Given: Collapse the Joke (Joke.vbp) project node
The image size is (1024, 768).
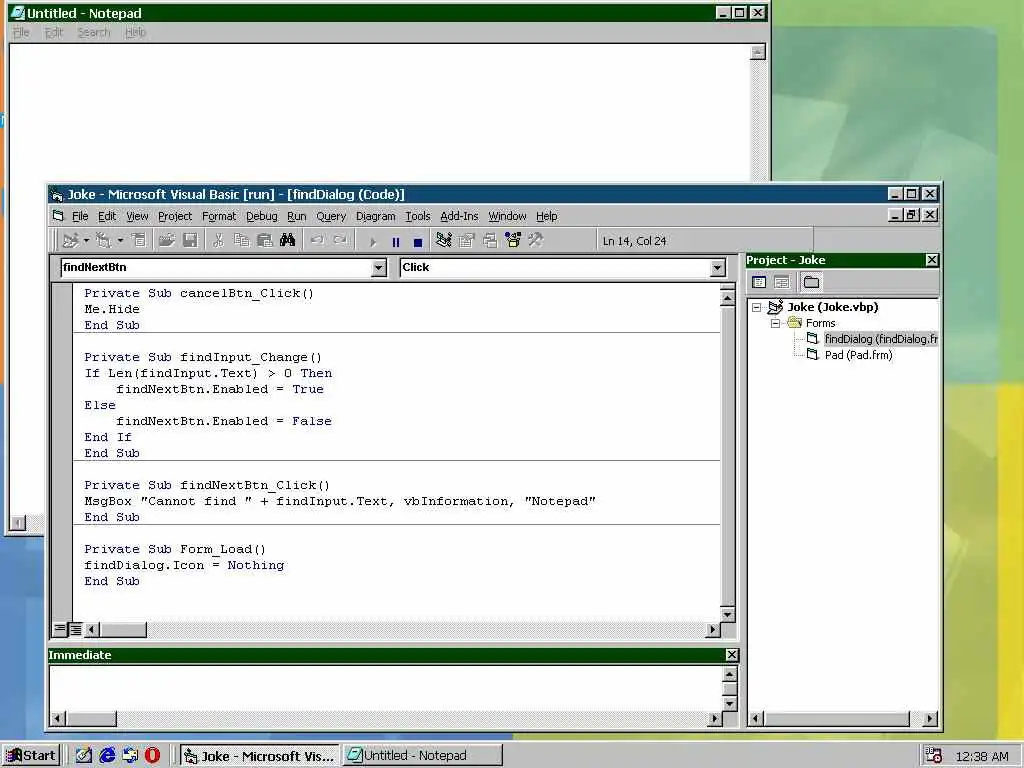Looking at the screenshot, I should pyautogui.click(x=756, y=307).
